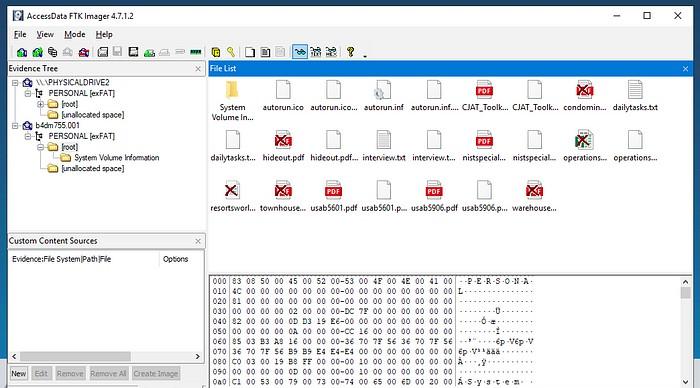Screen dimensions: 700x388
Task: Select dailytasks.txt file icon
Action: (635, 90)
